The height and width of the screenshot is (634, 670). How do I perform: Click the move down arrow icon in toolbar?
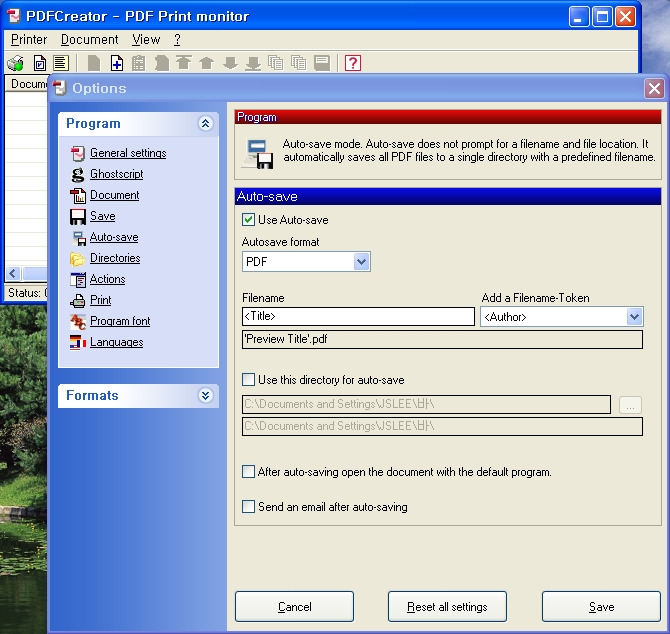point(230,63)
